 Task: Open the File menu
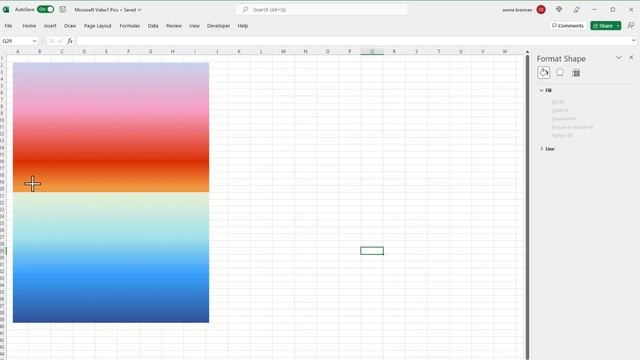point(8,26)
